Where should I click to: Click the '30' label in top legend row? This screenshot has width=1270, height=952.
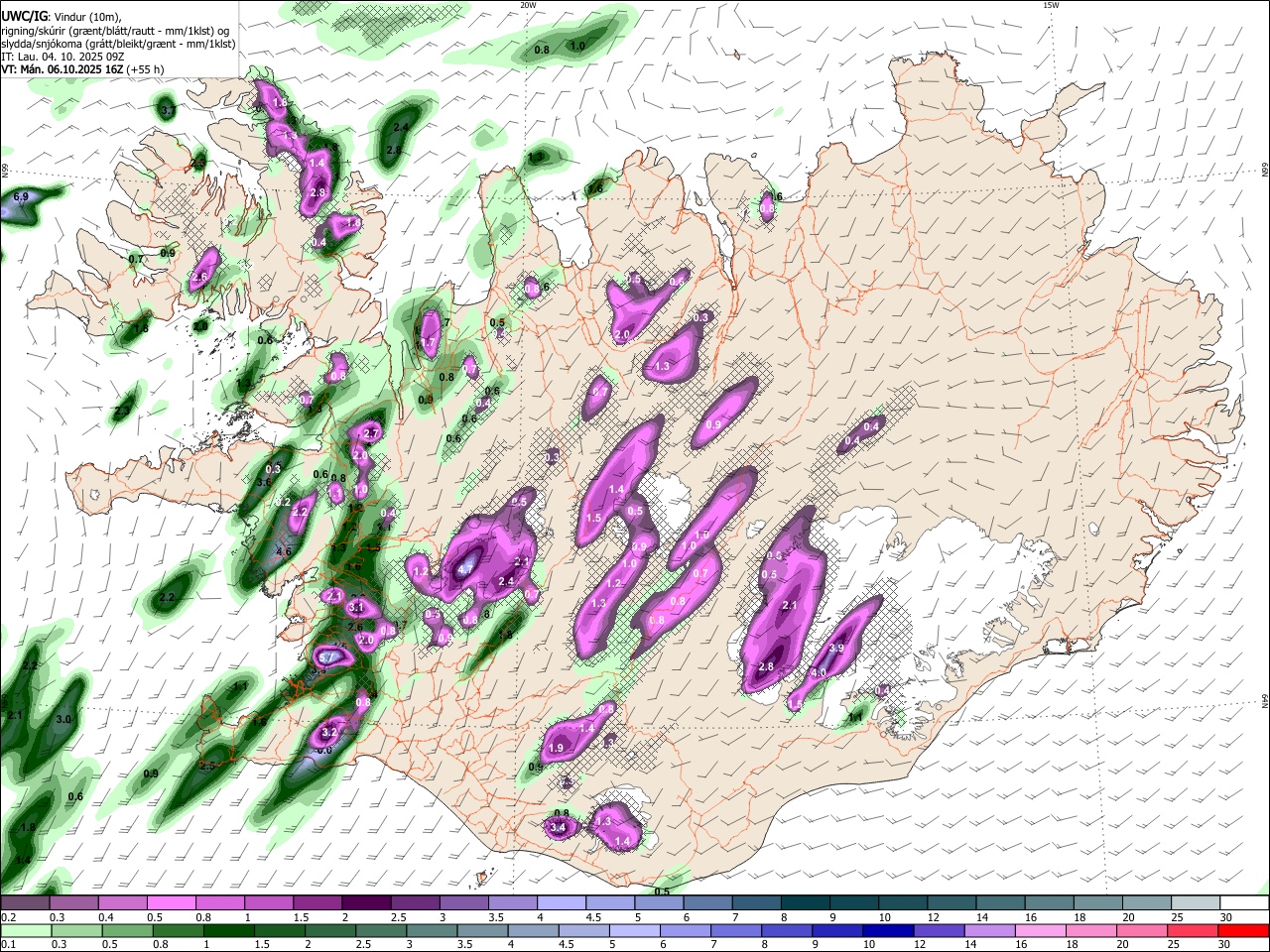[1226, 917]
